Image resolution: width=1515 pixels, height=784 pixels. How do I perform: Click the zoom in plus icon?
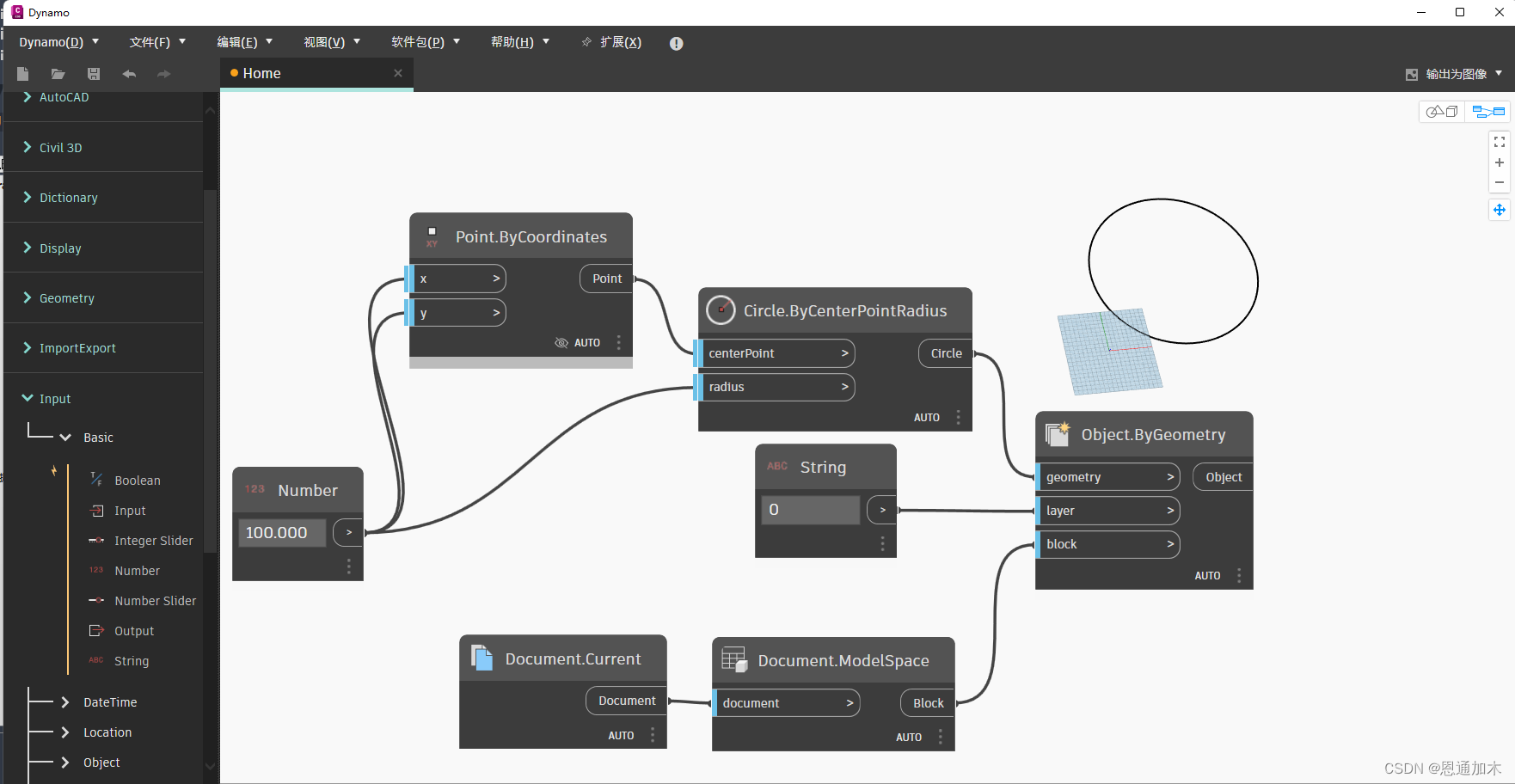tap(1500, 162)
